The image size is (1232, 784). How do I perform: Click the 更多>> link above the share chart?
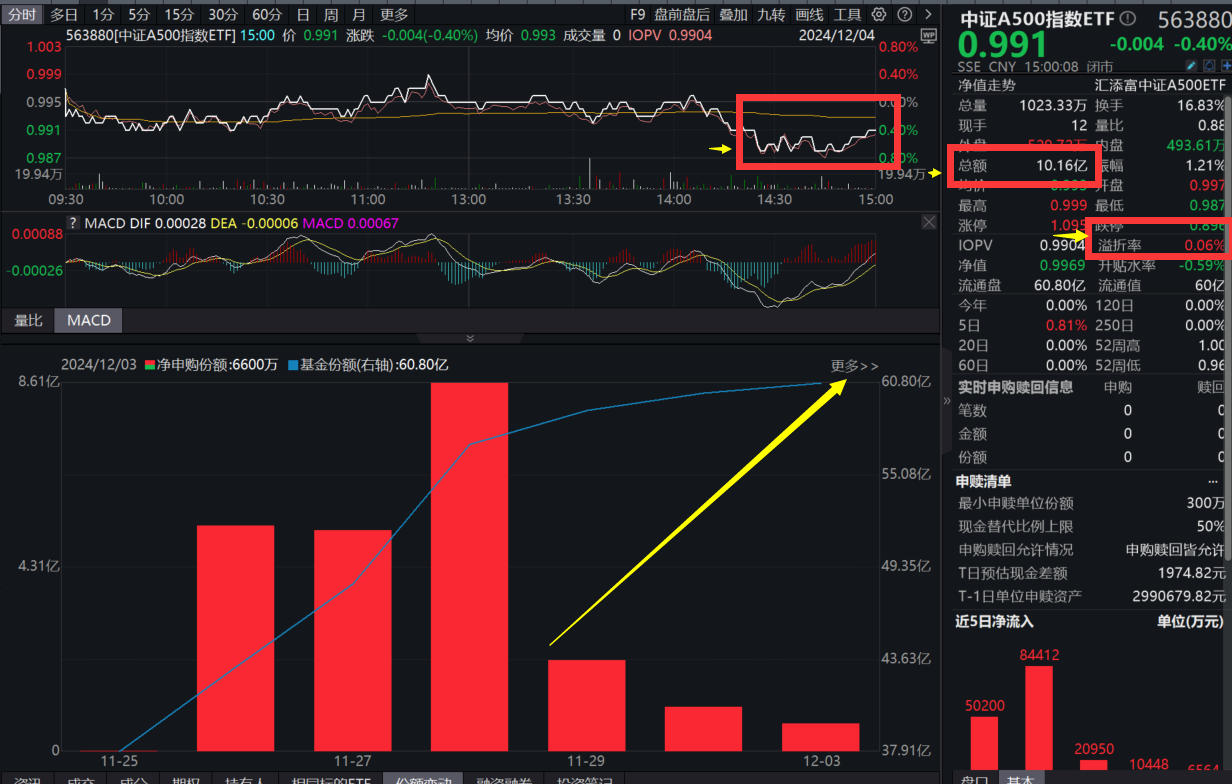point(854,366)
